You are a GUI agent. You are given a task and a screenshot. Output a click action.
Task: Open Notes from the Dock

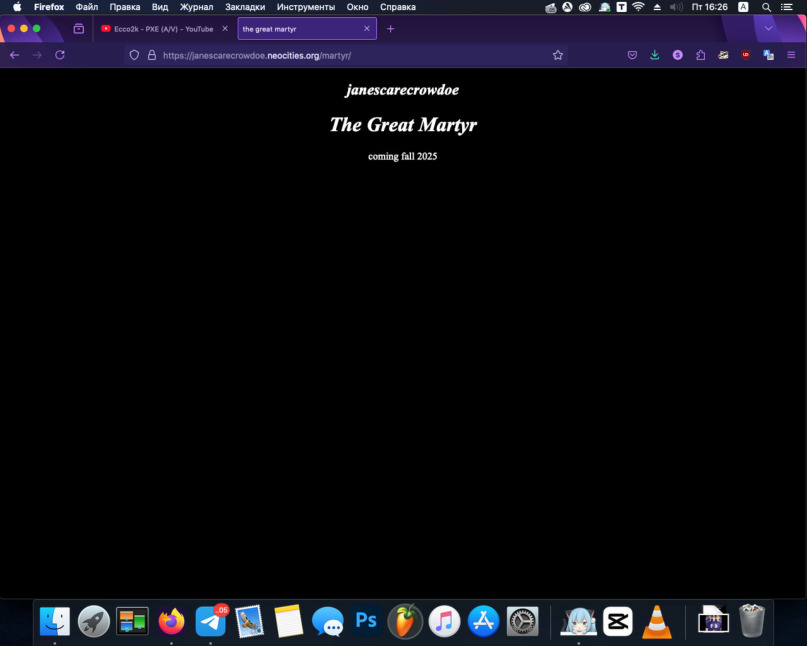point(288,621)
